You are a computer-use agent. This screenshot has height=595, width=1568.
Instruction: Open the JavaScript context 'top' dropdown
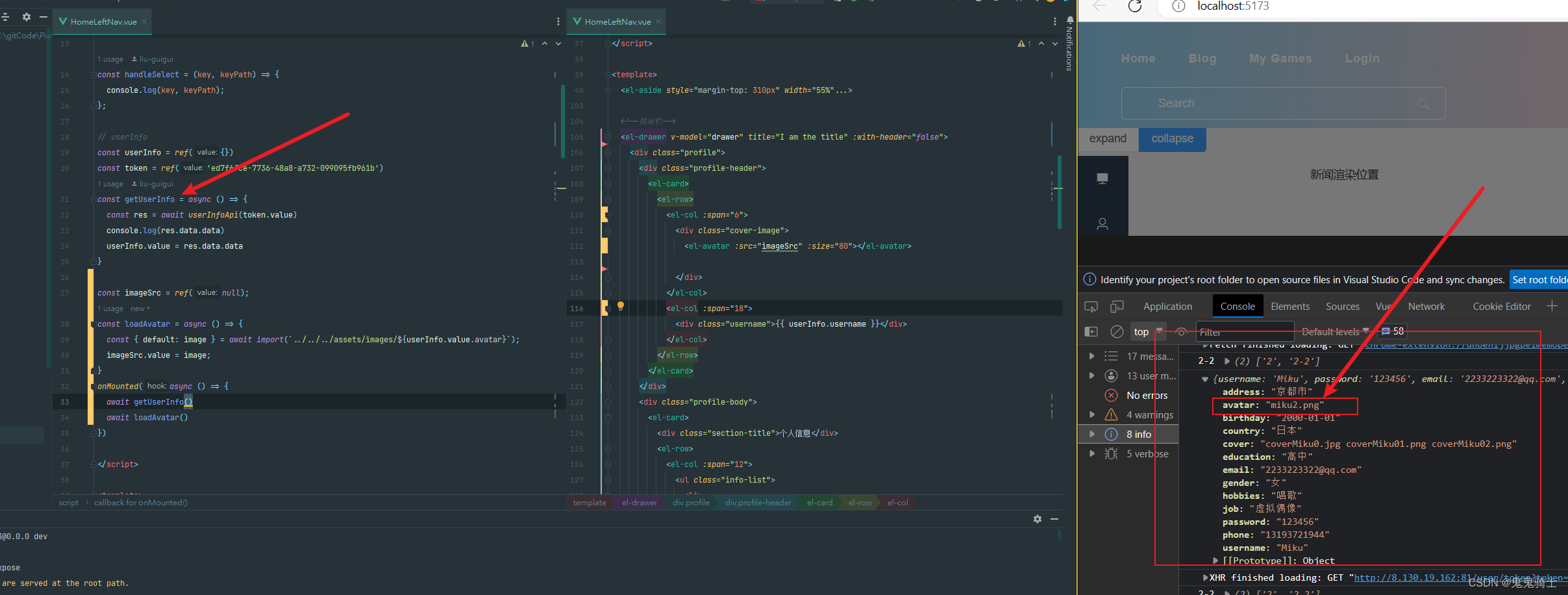tap(1149, 332)
